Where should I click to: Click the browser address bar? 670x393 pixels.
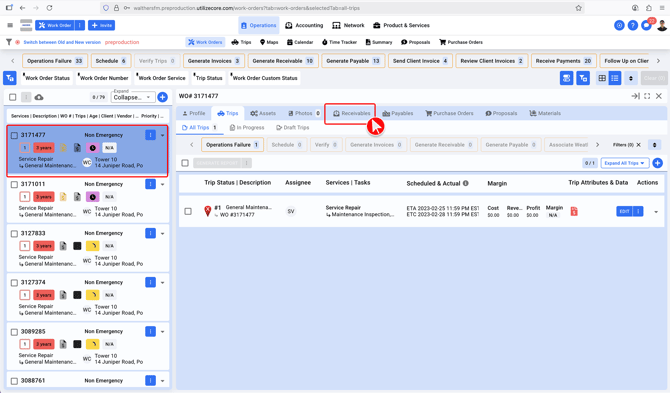(x=342, y=8)
